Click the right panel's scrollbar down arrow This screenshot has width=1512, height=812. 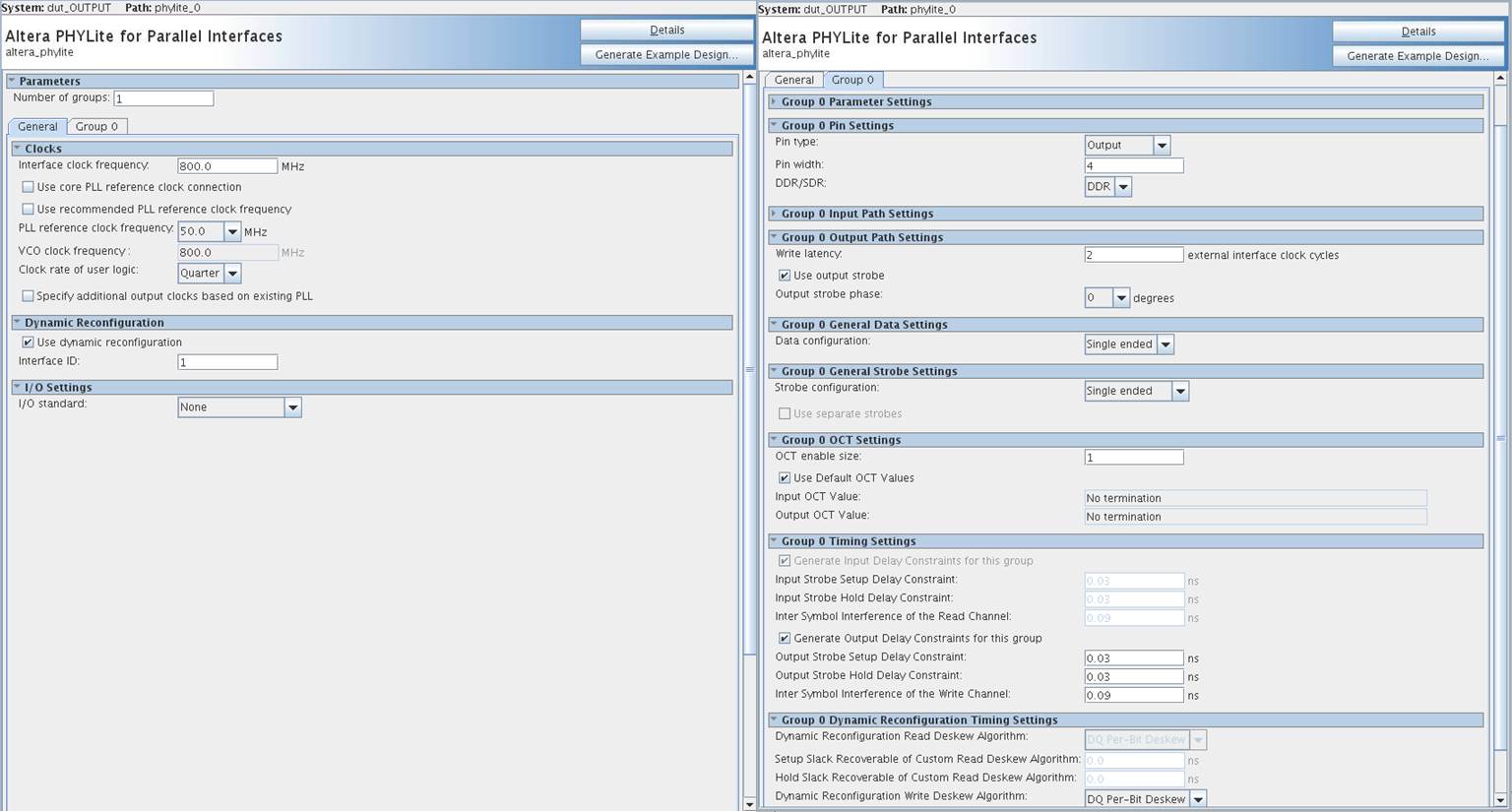1500,800
